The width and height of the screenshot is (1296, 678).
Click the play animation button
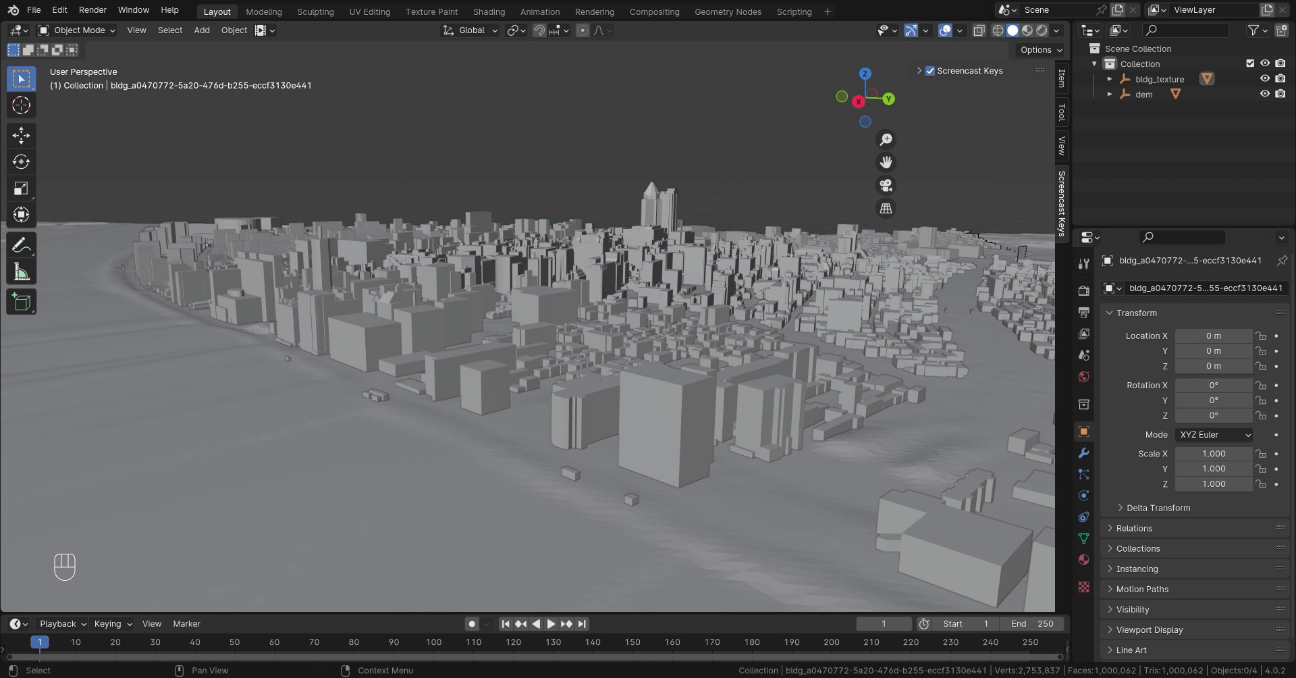coord(550,624)
